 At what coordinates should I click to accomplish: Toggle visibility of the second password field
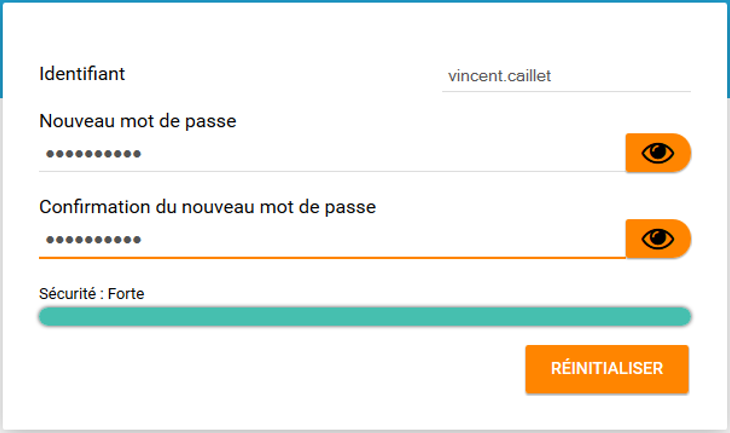coord(658,238)
